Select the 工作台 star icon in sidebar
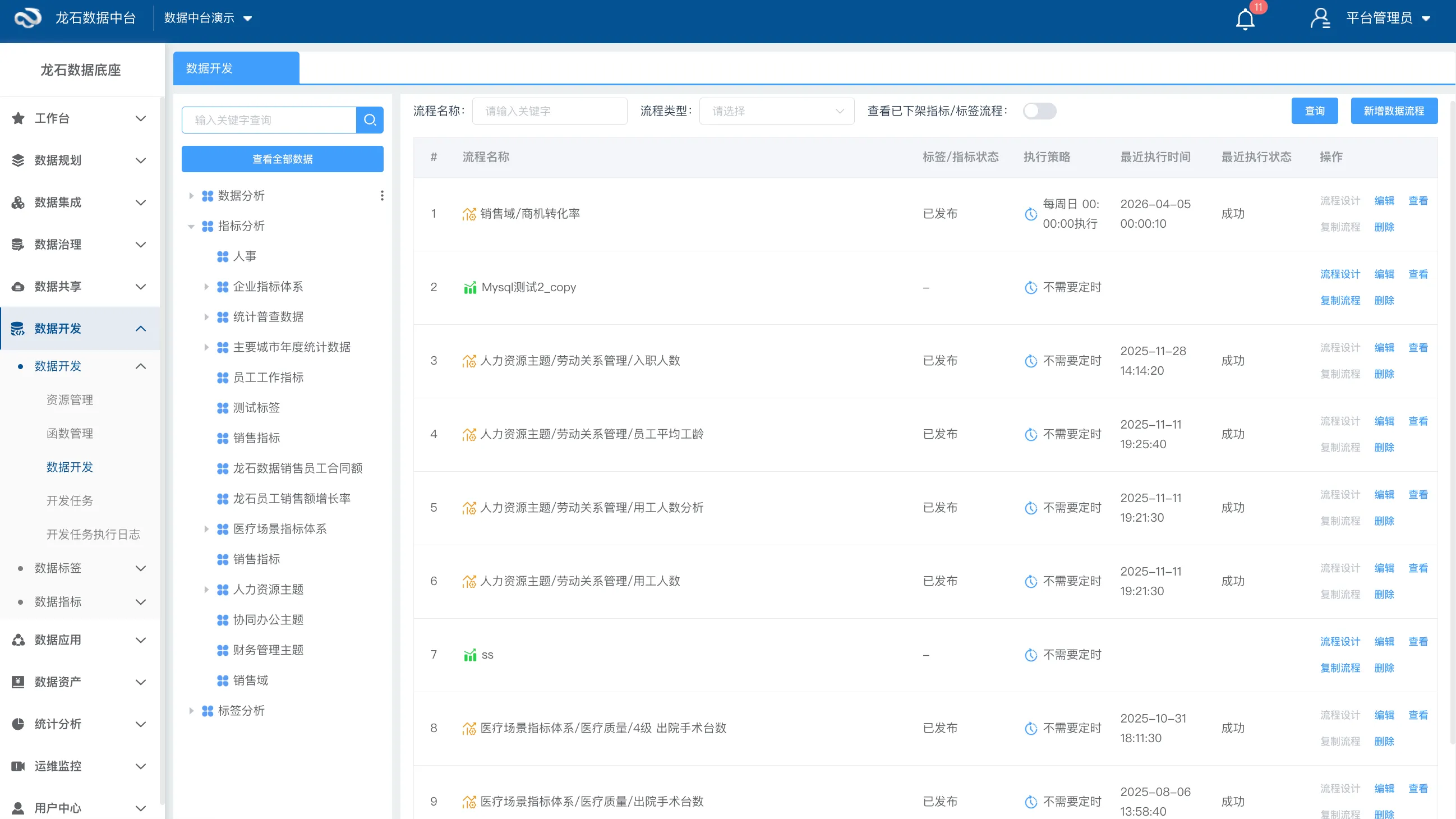 18,118
